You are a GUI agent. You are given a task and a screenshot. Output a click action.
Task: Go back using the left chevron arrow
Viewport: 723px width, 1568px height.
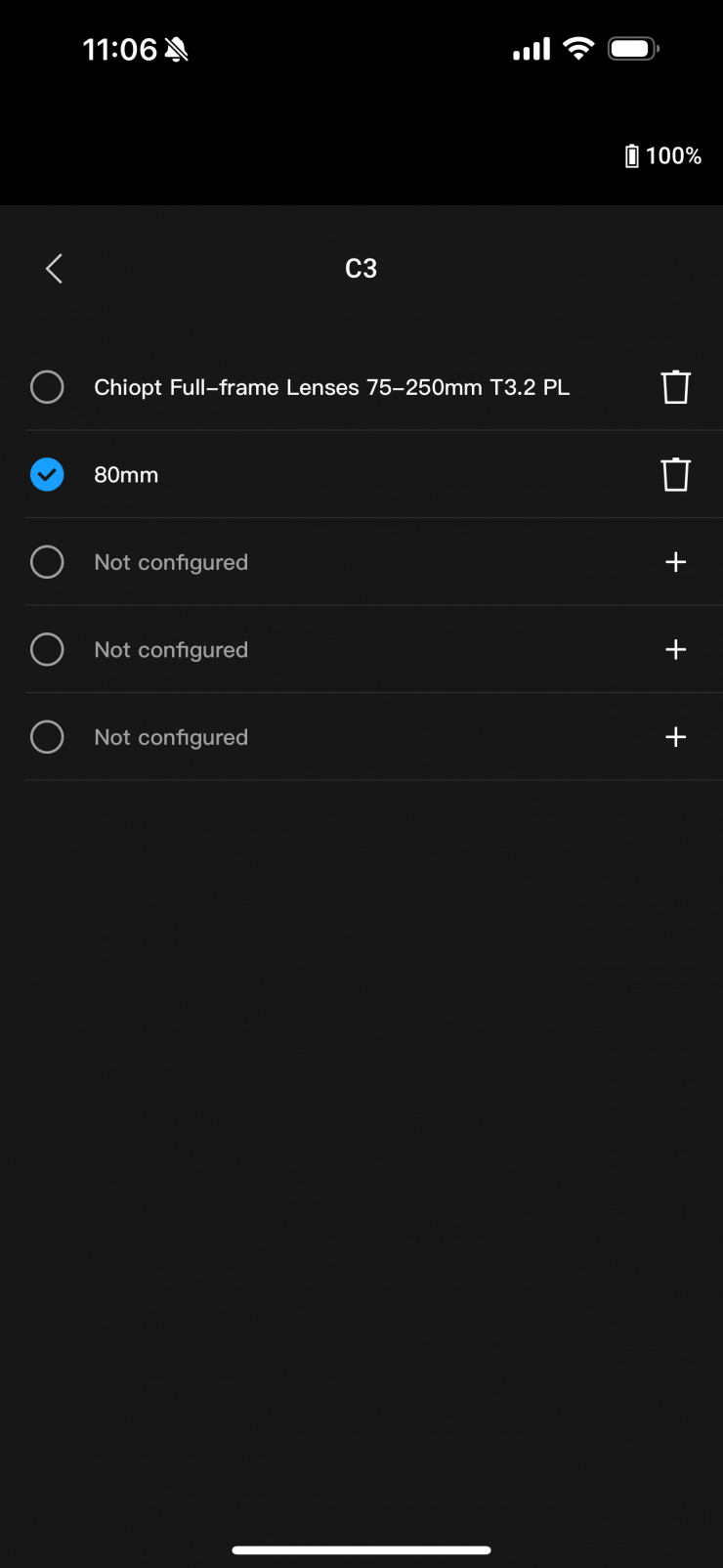point(55,269)
